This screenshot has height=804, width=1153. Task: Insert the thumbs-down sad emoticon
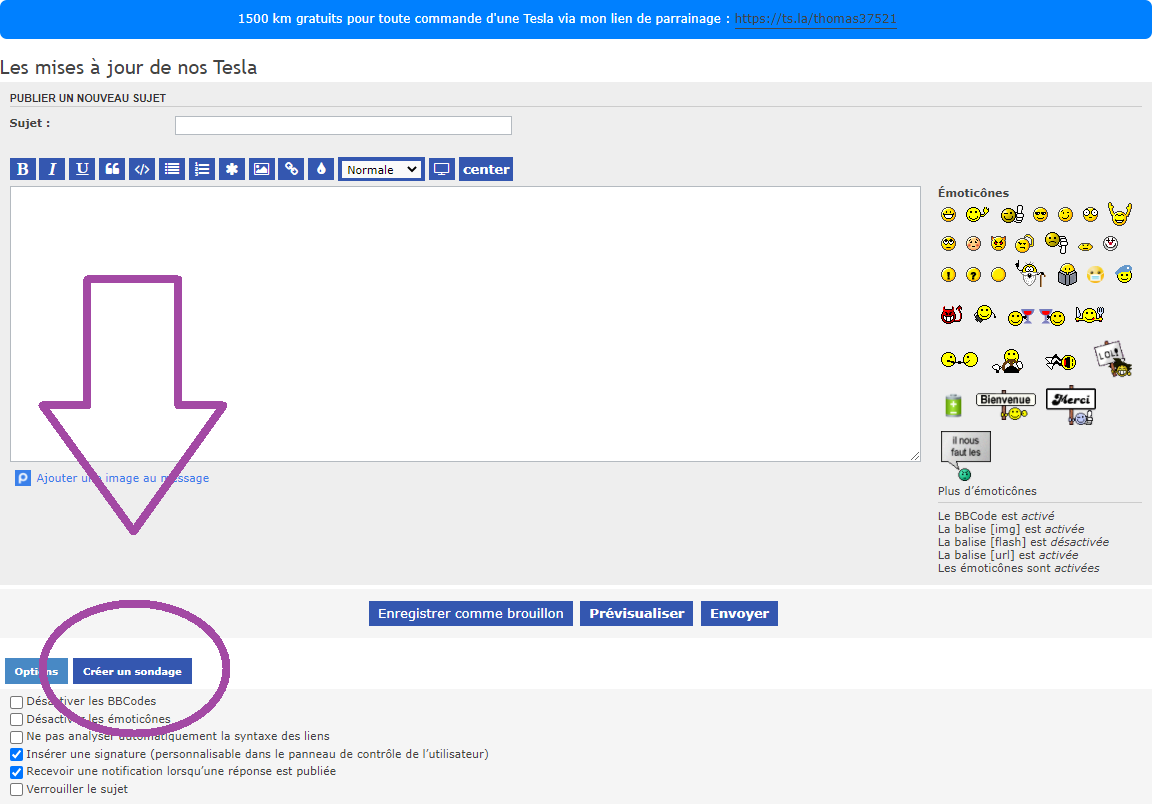1056,242
